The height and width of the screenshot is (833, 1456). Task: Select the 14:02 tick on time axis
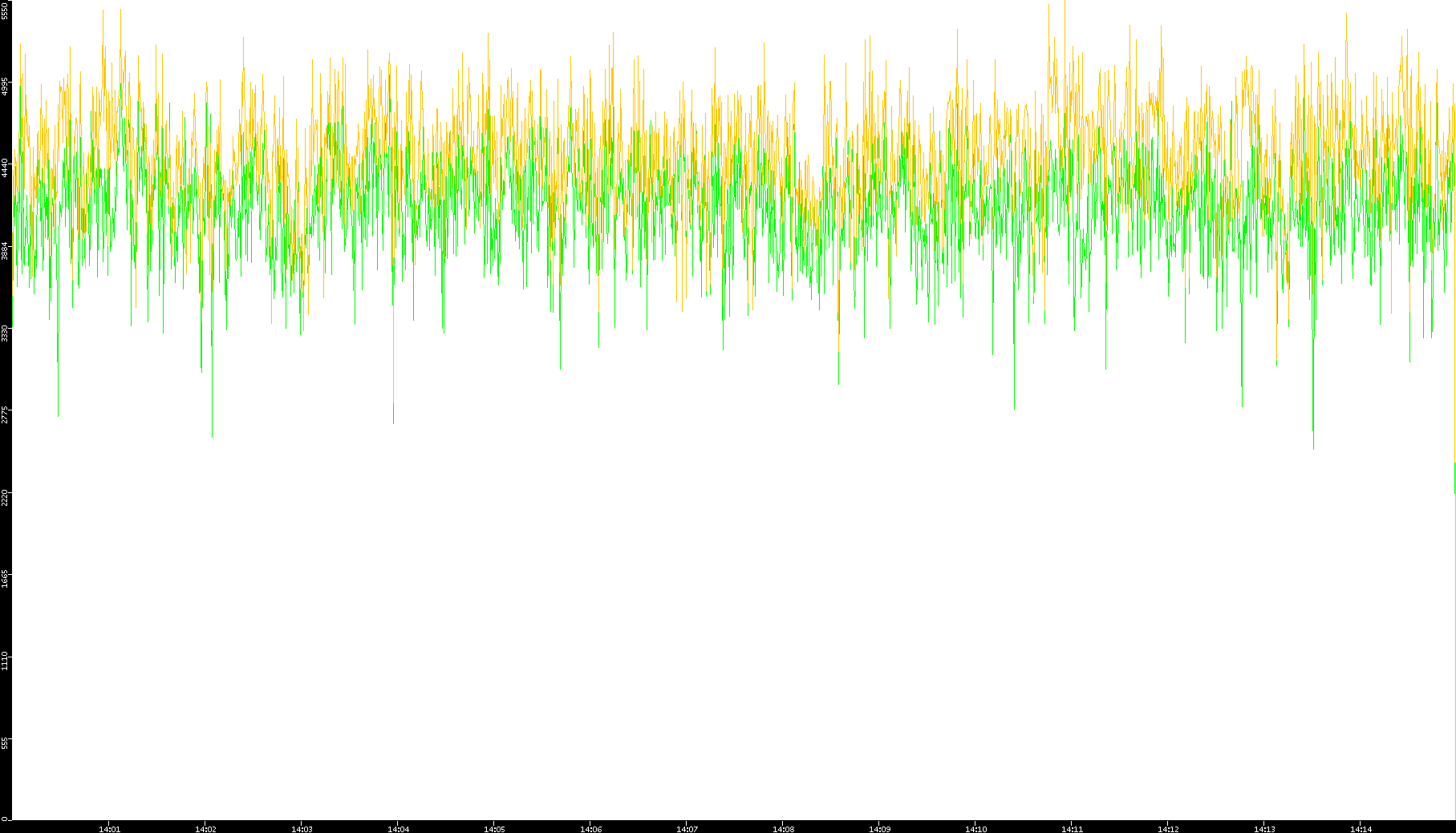pyautogui.click(x=205, y=829)
